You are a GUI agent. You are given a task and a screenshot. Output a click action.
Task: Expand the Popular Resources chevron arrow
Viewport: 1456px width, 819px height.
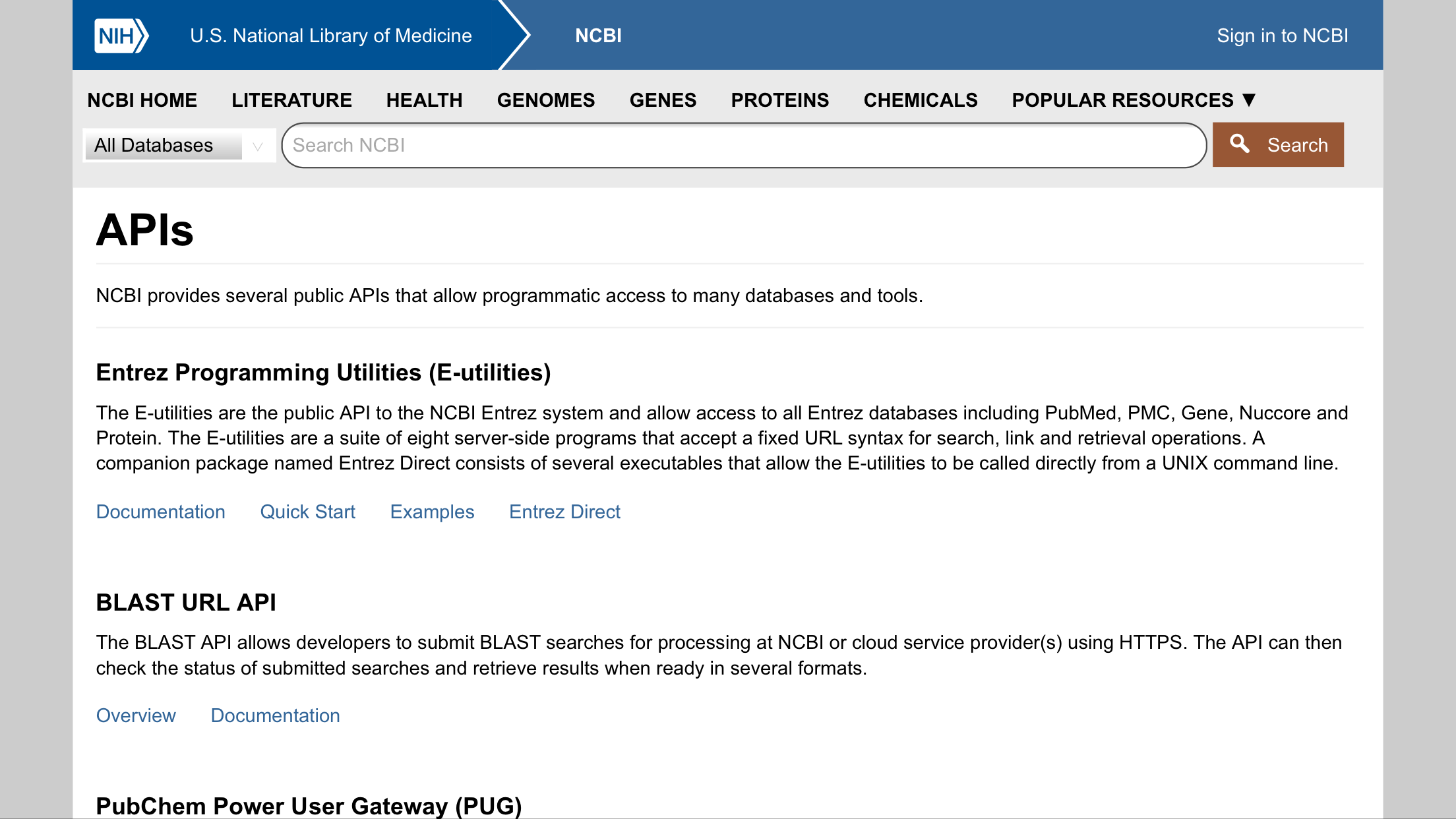click(x=1250, y=100)
